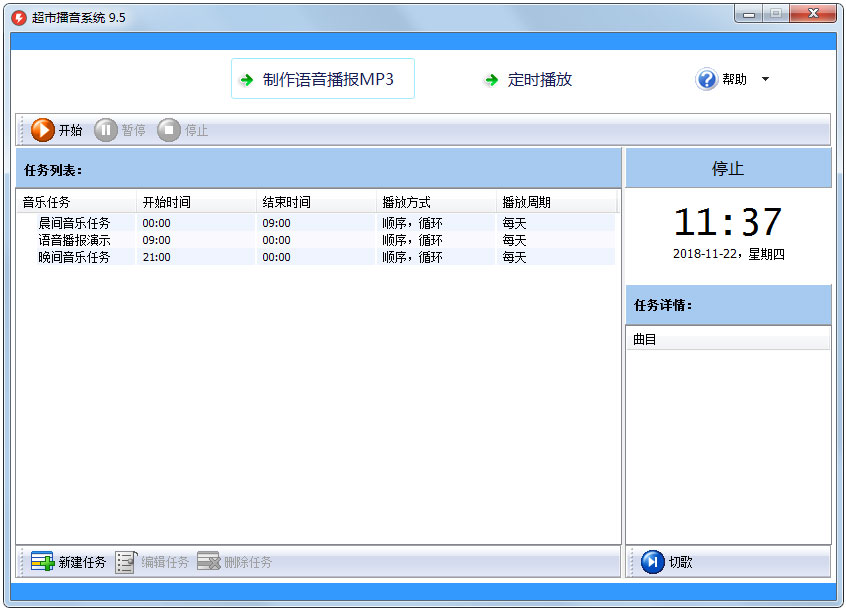Click the orange Start (开始) play icon

[x=43, y=130]
